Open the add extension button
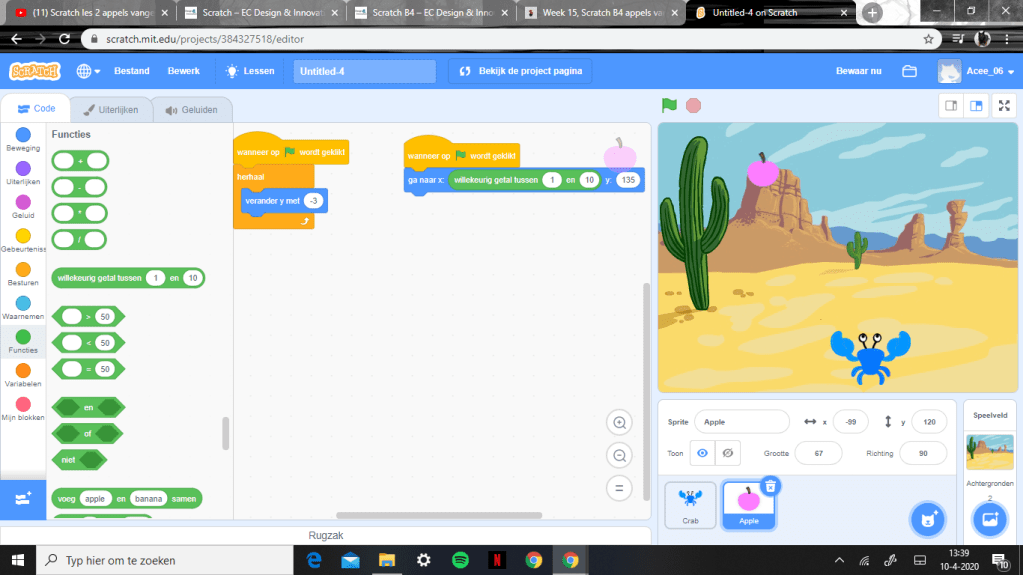The height and width of the screenshot is (575, 1023). tap(23, 498)
